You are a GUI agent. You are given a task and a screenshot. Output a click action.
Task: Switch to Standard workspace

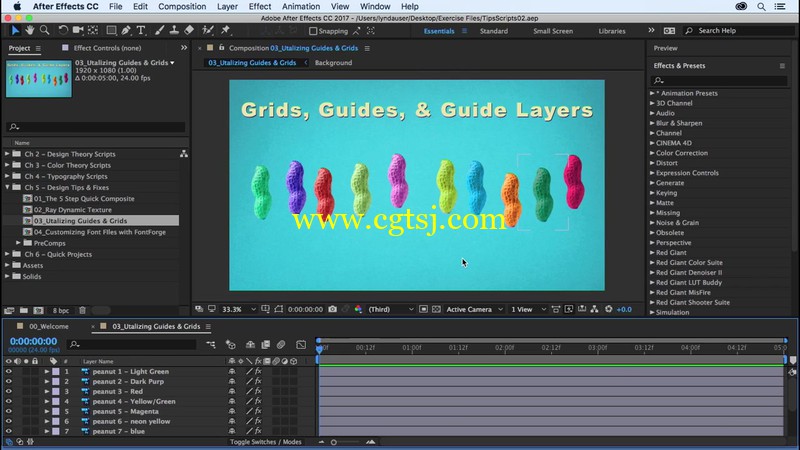pyautogui.click(x=493, y=31)
